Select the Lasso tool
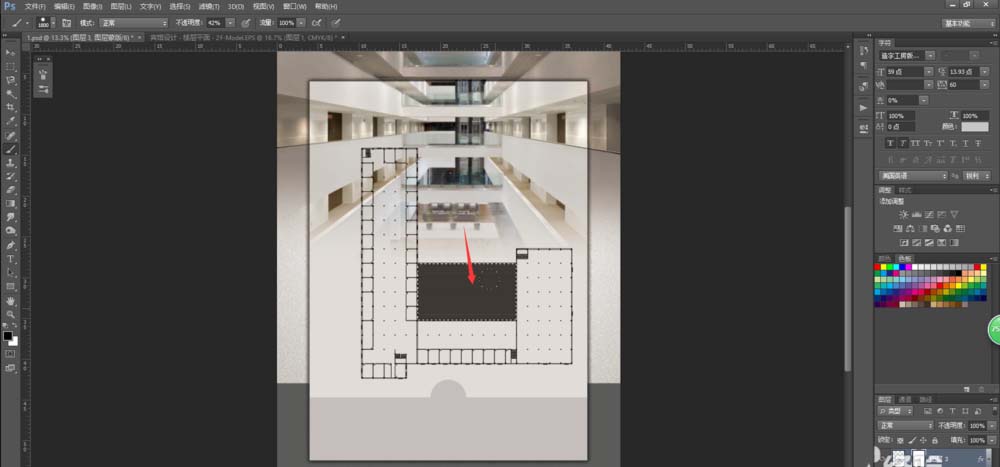1000x467 pixels. pyautogui.click(x=10, y=80)
